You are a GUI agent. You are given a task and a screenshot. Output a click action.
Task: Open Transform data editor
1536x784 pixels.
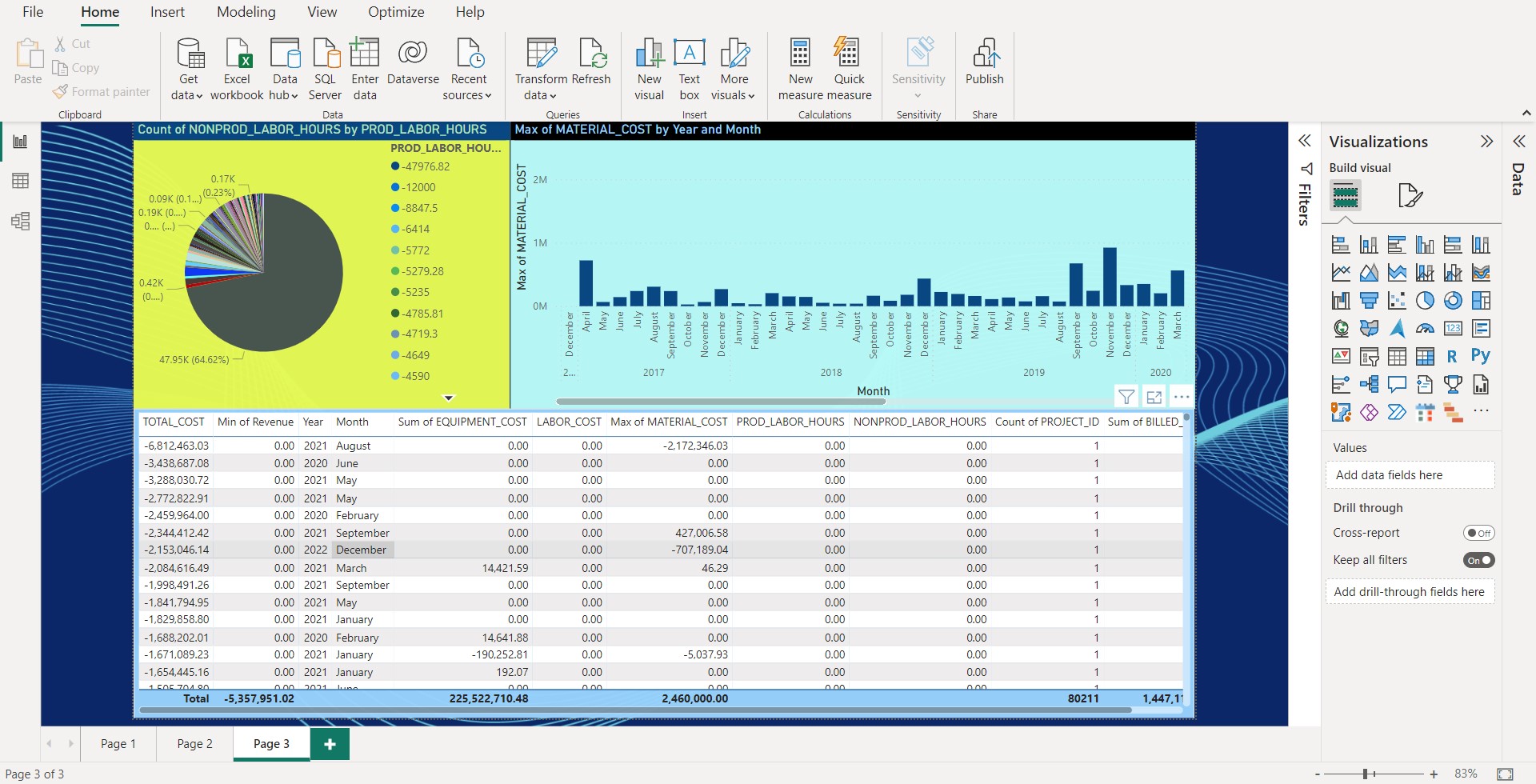click(x=541, y=54)
